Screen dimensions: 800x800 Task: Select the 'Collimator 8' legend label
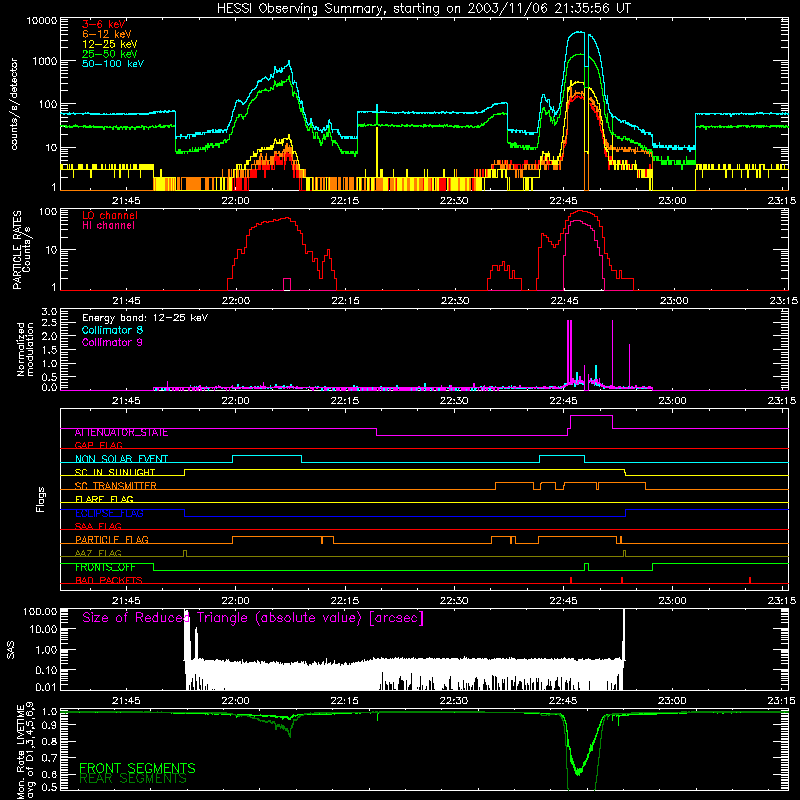[x=112, y=330]
